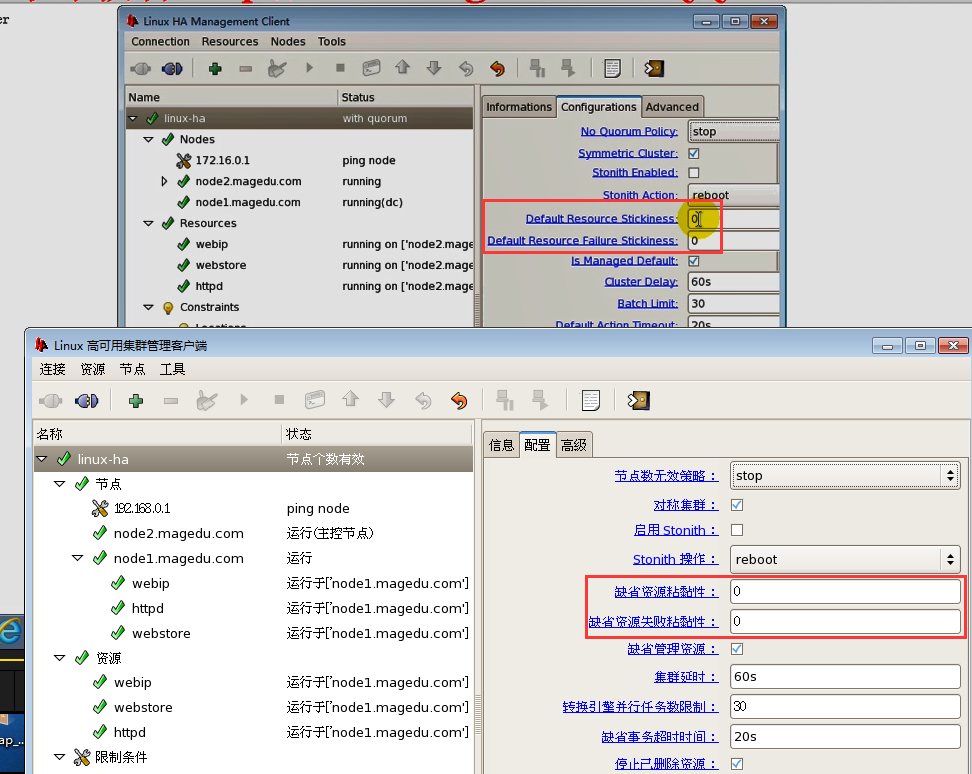Open Stonith 操作 reboot dropdown
Screen dimensions: 972x774
coord(845,559)
